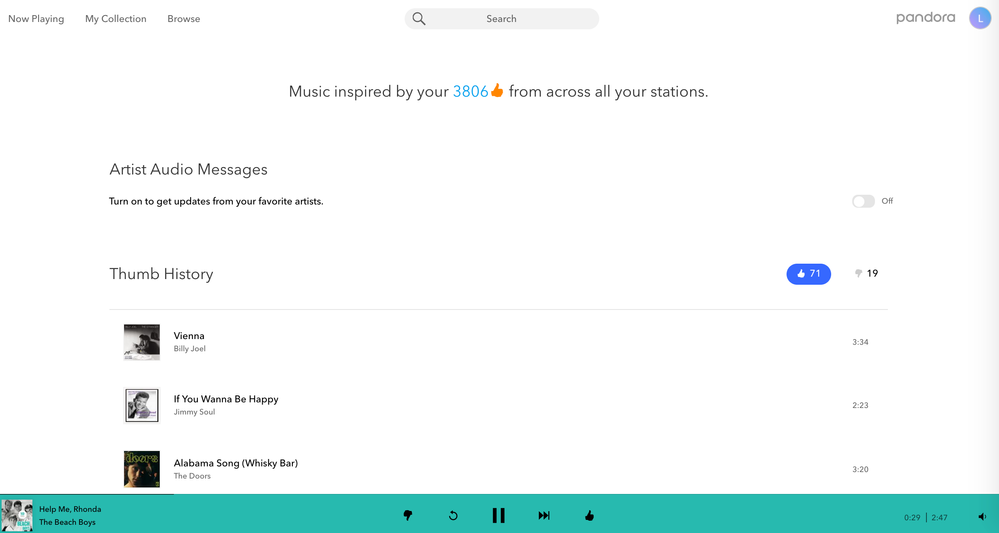Image resolution: width=999 pixels, height=533 pixels.
Task: Skip to the next track
Action: [544, 516]
